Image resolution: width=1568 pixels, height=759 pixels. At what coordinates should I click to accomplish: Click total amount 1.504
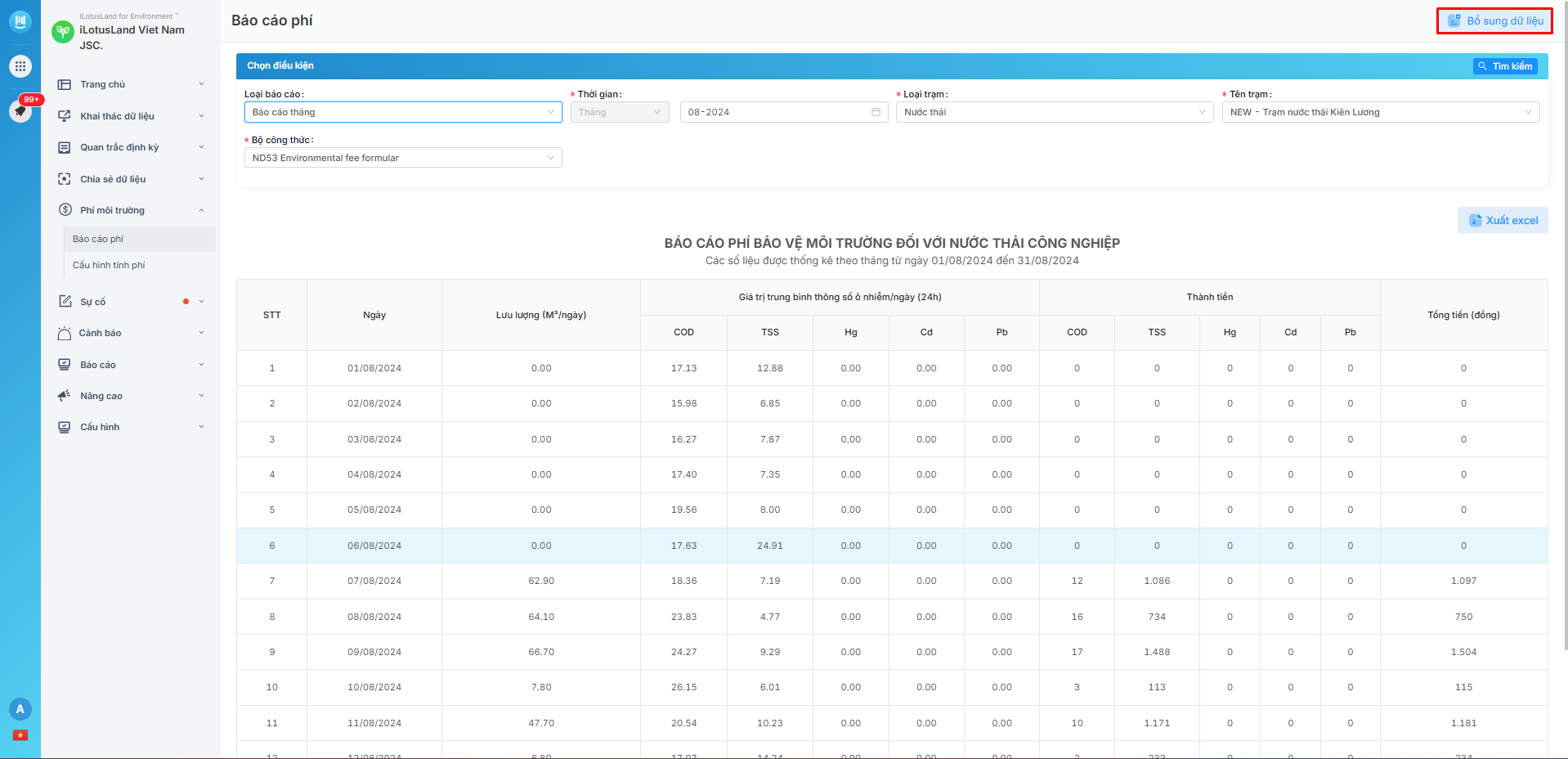pos(1464,652)
